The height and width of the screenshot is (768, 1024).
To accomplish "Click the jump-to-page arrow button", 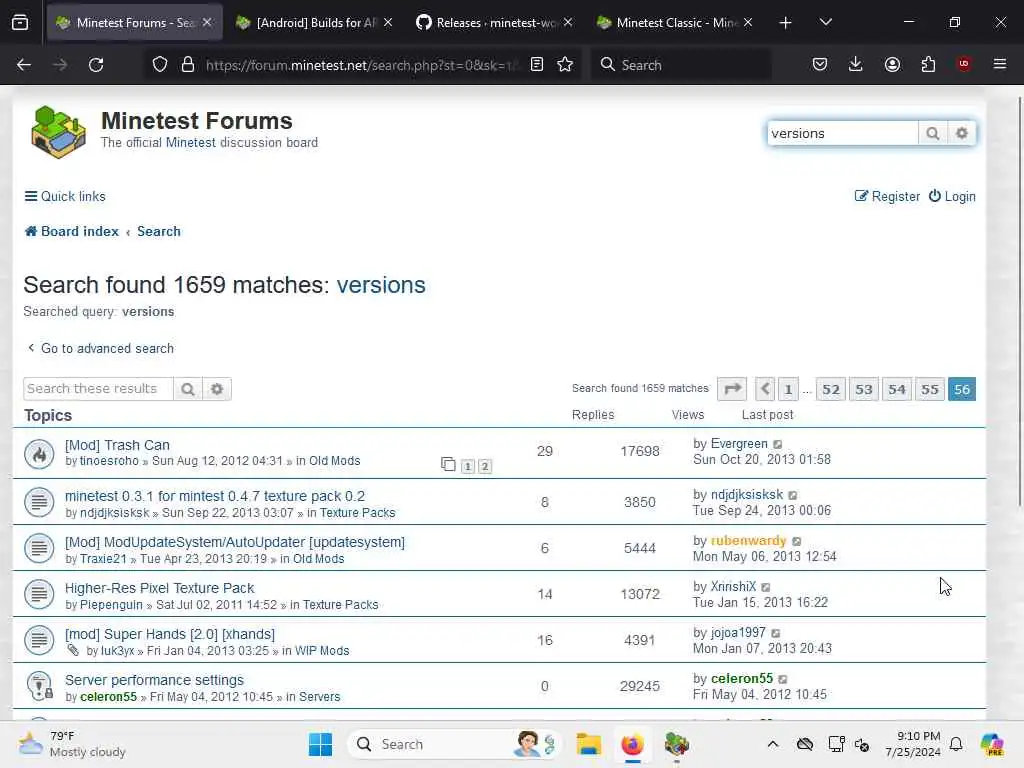I will point(732,389).
